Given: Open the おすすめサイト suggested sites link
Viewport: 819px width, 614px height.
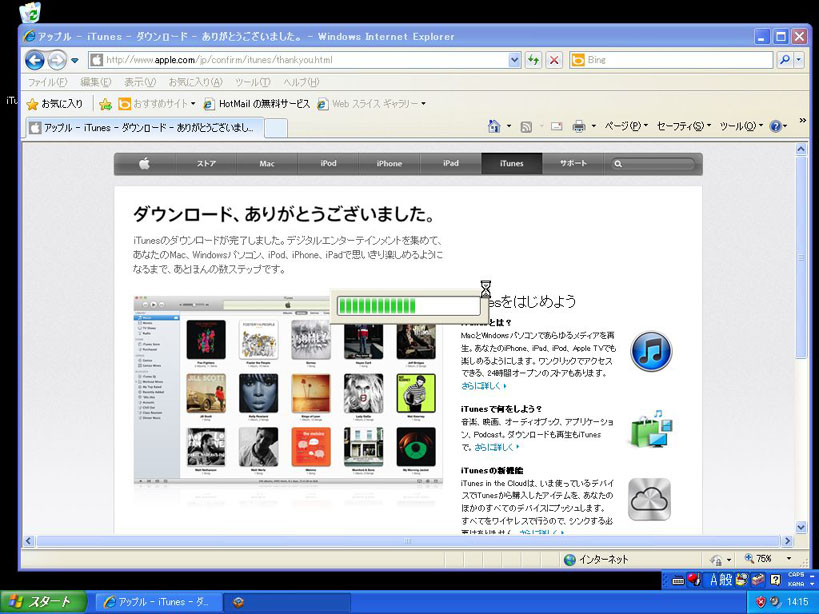Looking at the screenshot, I should click(157, 104).
